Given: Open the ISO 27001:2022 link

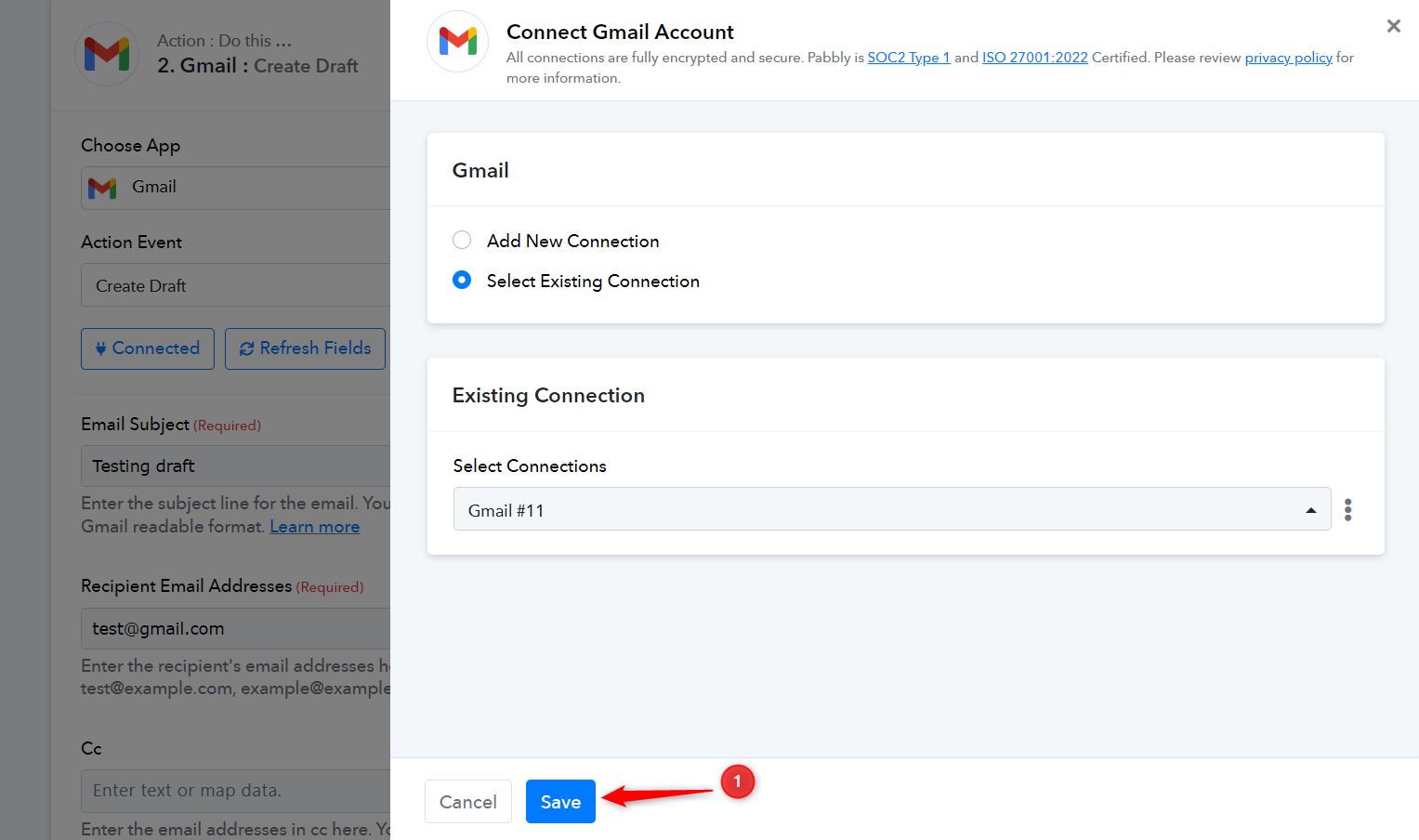Looking at the screenshot, I should coord(1035,58).
